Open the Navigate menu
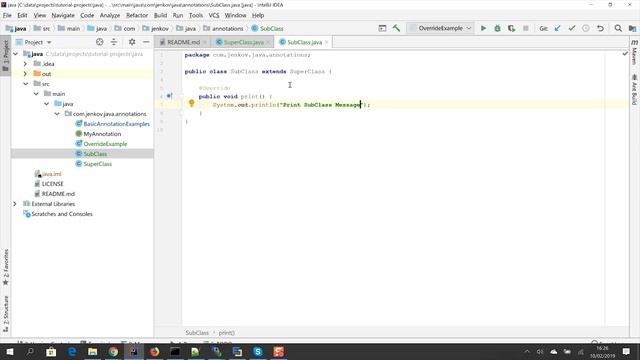 (63, 16)
